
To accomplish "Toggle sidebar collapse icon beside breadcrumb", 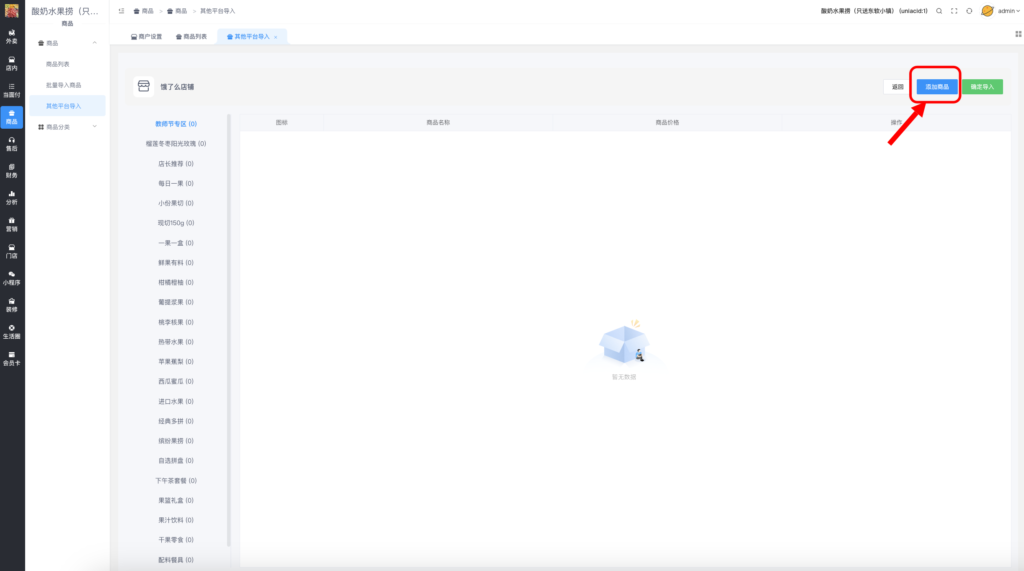I will point(121,11).
